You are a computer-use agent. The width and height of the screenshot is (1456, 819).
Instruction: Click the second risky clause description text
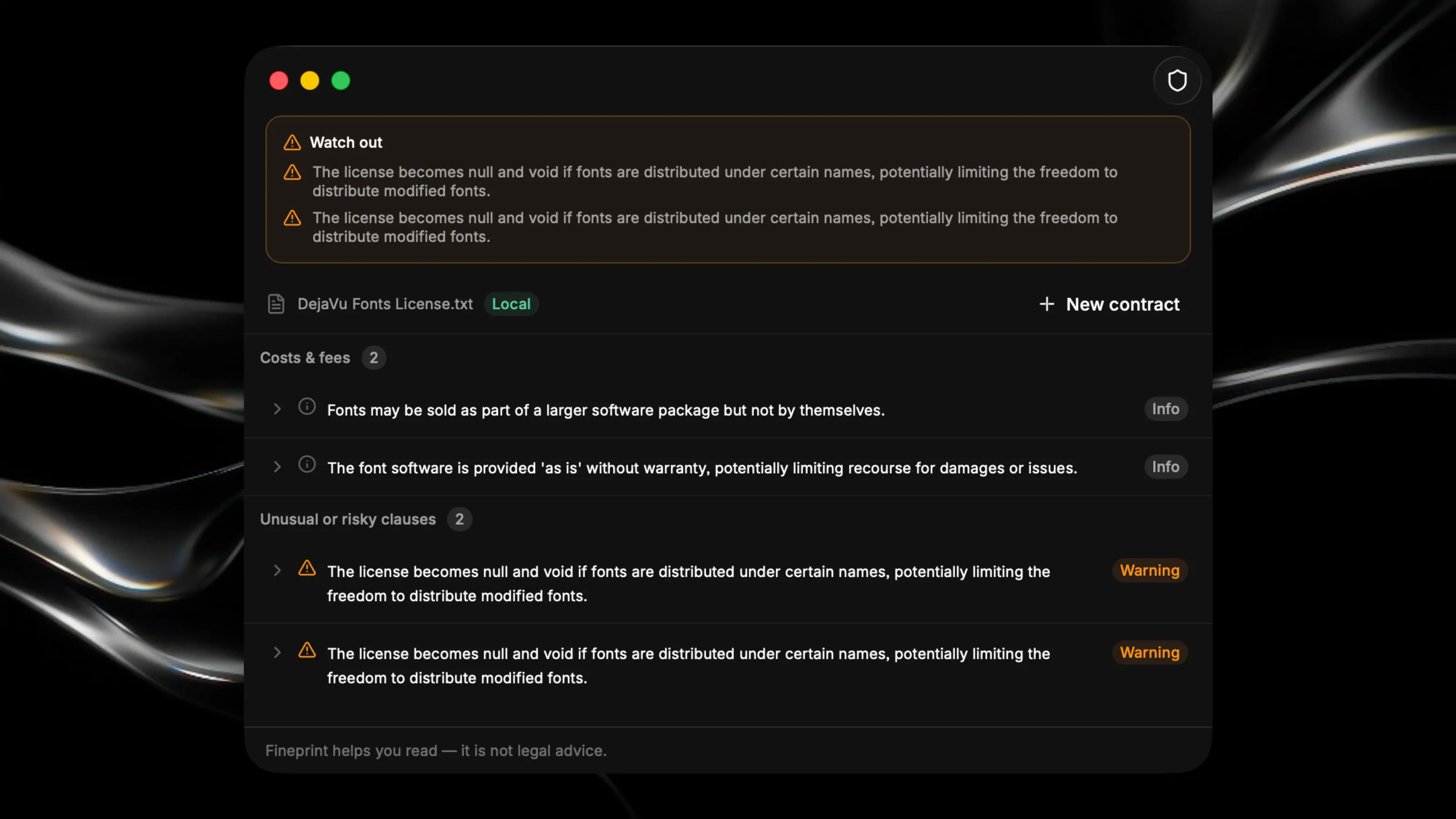[688, 665]
